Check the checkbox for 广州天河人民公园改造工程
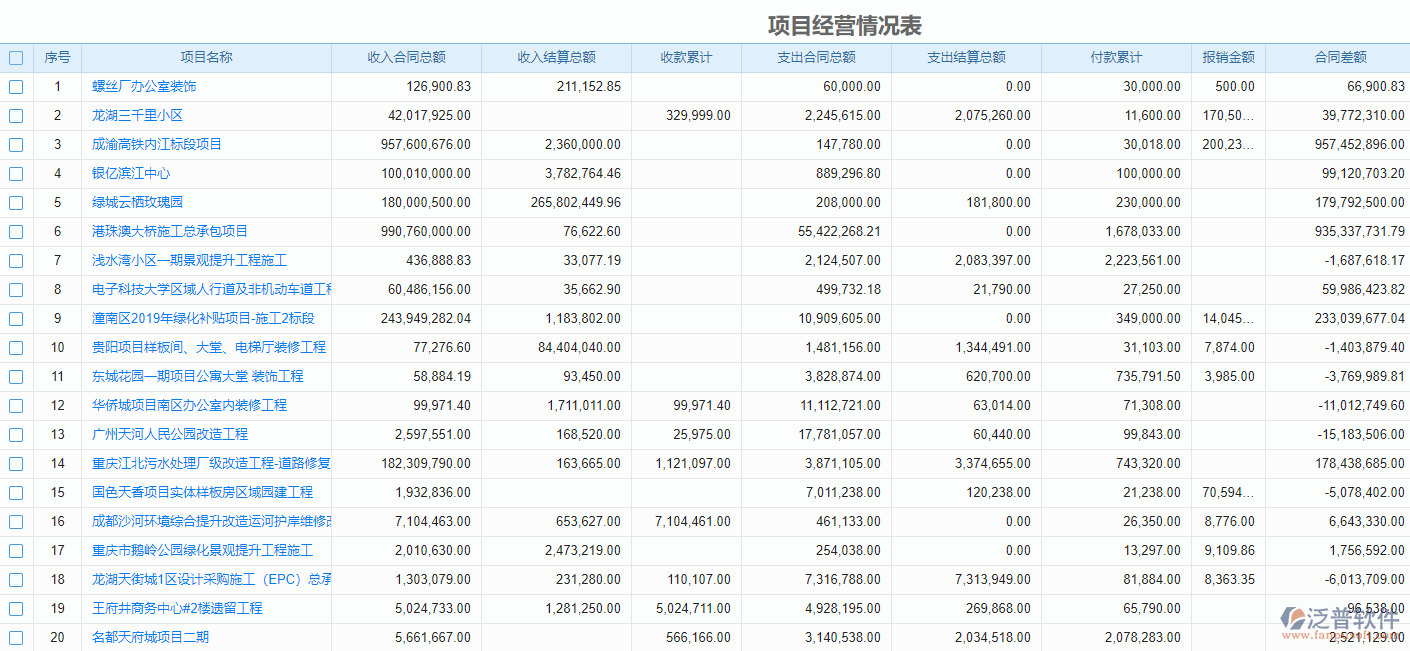The width and height of the screenshot is (1410, 651). tap(16, 434)
